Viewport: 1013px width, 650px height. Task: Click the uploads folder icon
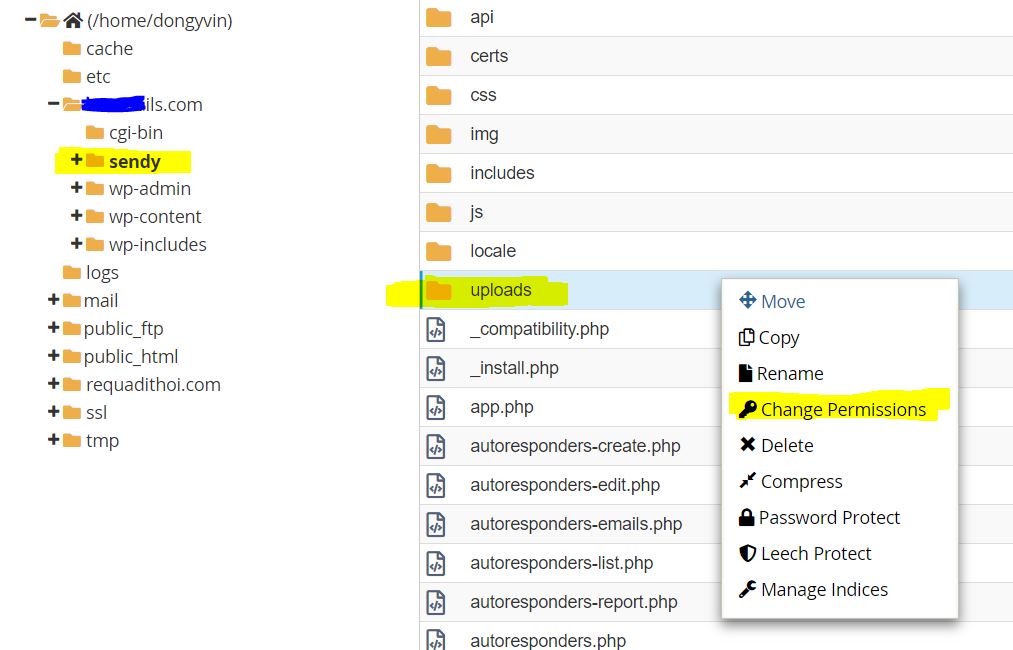tap(438, 290)
